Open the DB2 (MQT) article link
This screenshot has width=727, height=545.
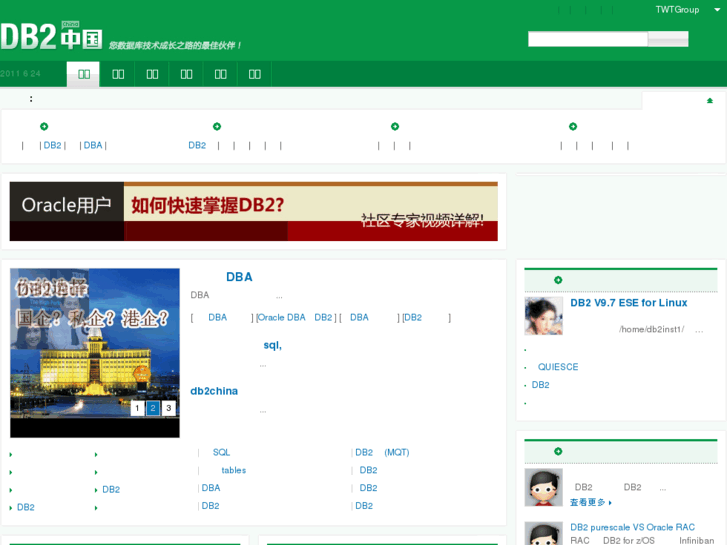(x=382, y=452)
